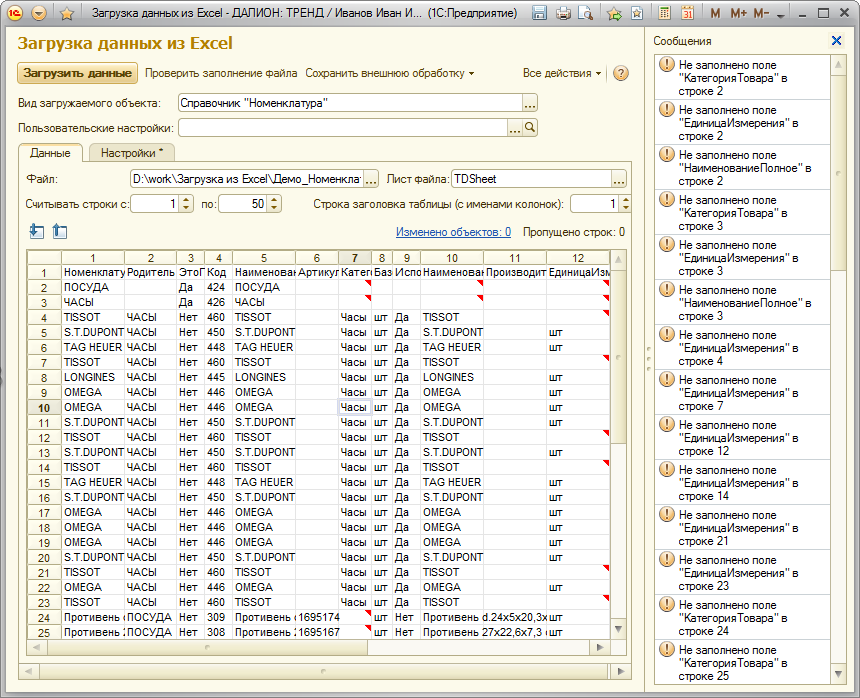Image resolution: width=860 pixels, height=698 pixels.
Task: Open the 1C main menu dropdown arrow
Action: tap(39, 14)
